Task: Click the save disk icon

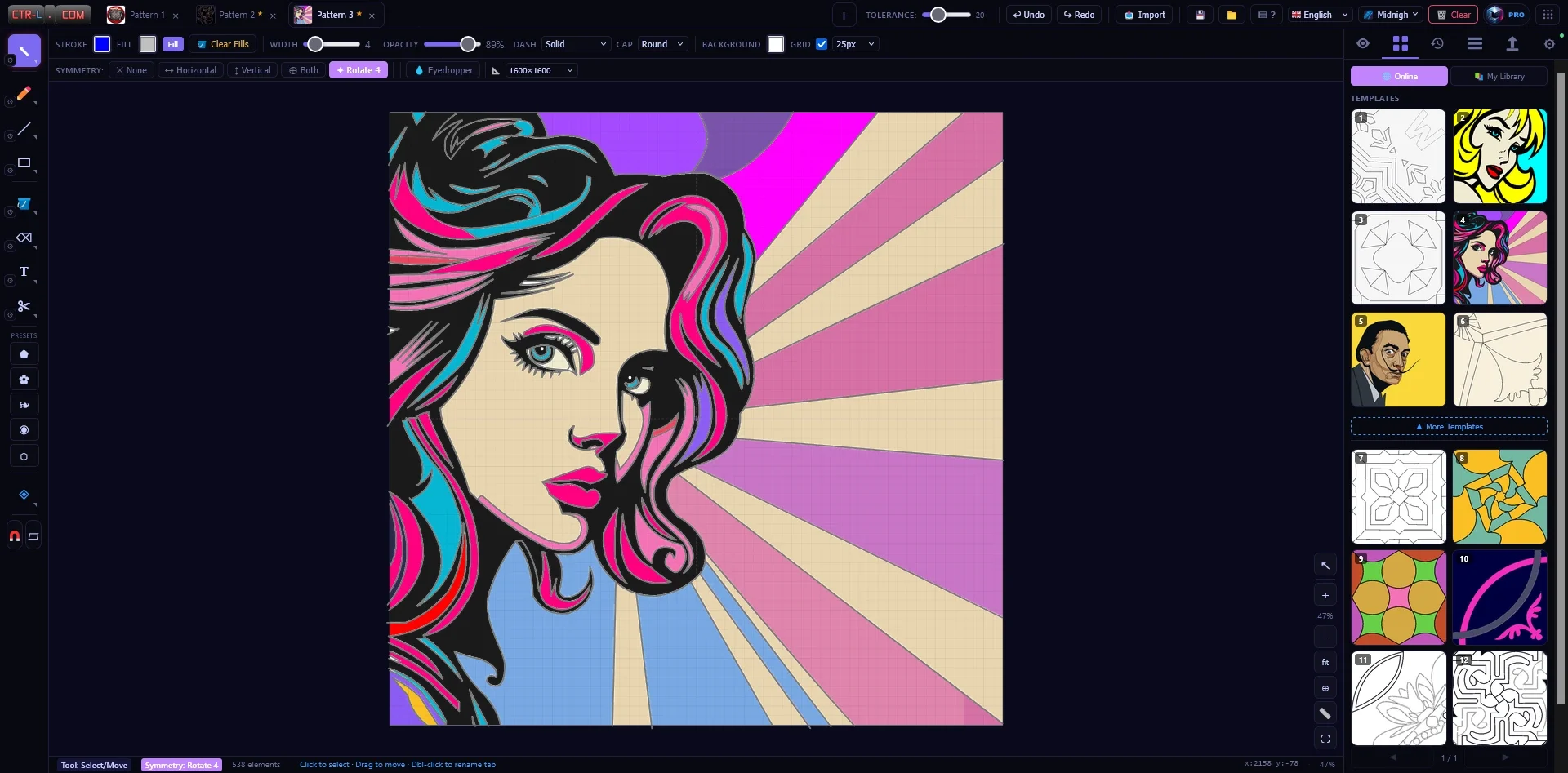Action: [1200, 15]
